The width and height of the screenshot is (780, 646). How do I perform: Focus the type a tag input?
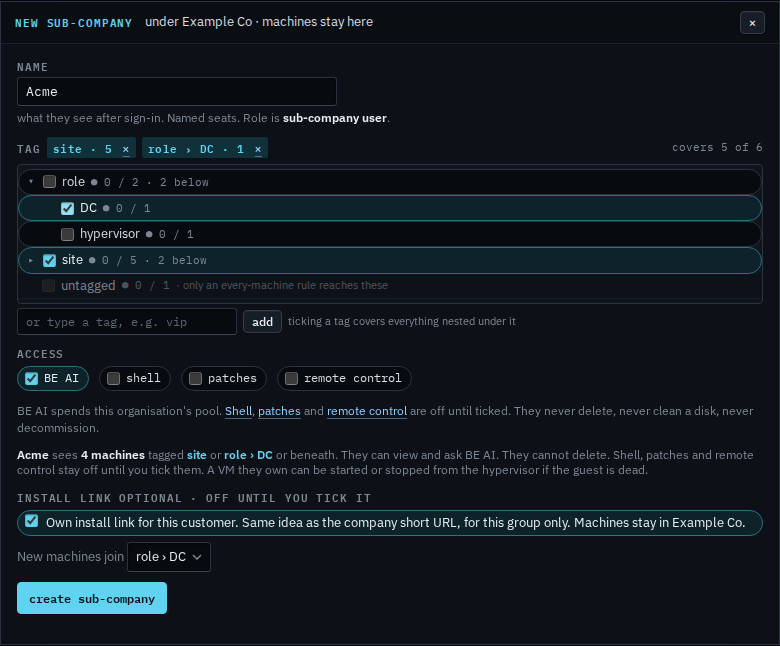click(127, 322)
